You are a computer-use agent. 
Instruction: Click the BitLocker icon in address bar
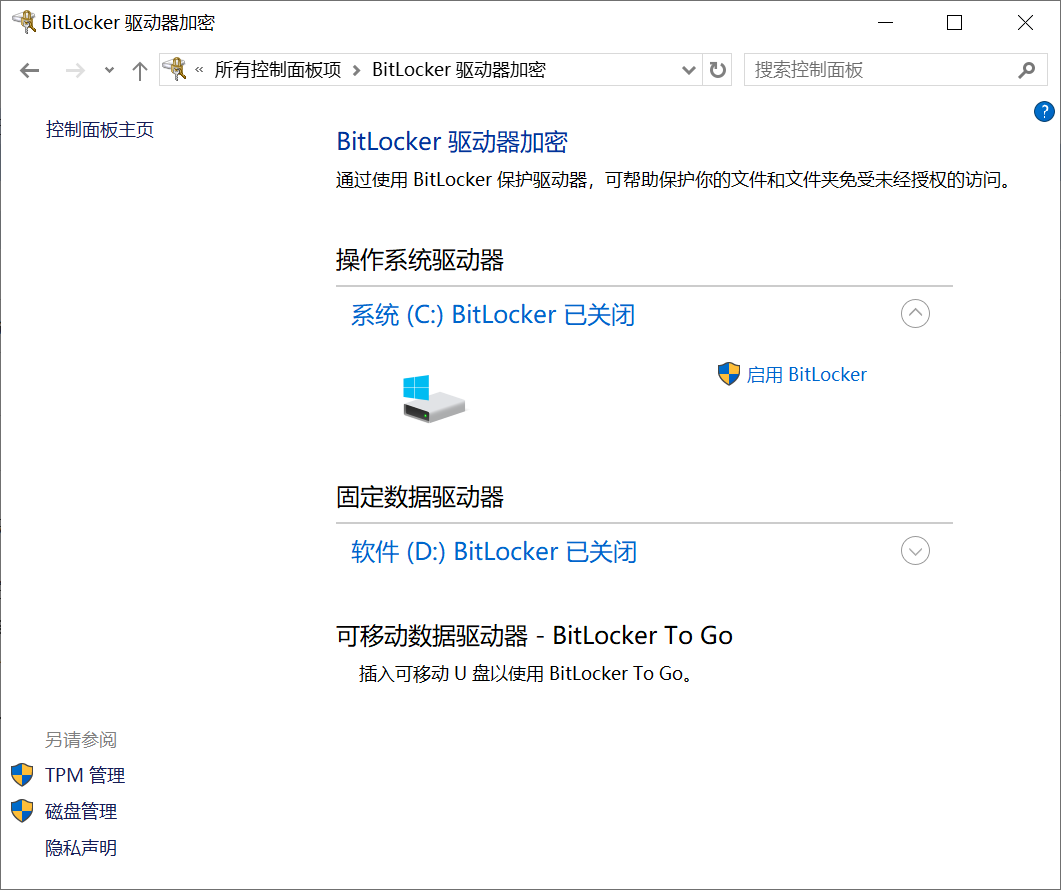pyautogui.click(x=175, y=69)
